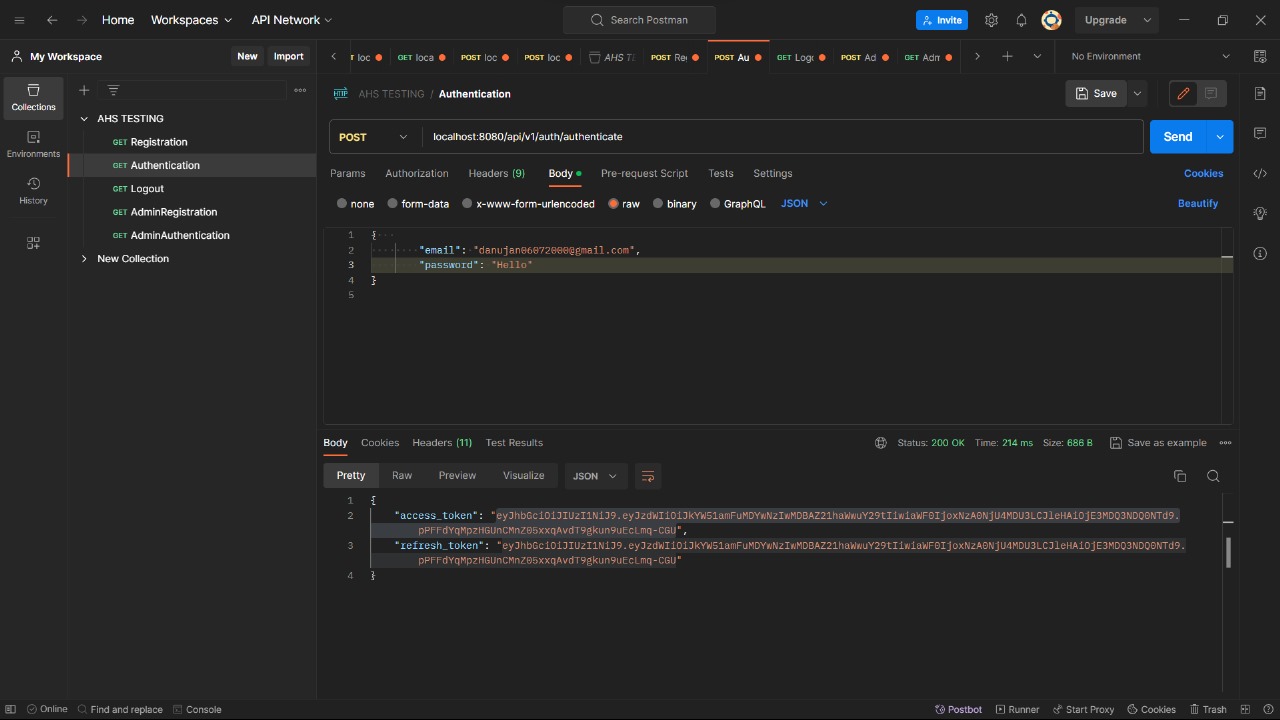The height and width of the screenshot is (720, 1280).
Task: Copy the response body with copy icon
Action: (1180, 476)
